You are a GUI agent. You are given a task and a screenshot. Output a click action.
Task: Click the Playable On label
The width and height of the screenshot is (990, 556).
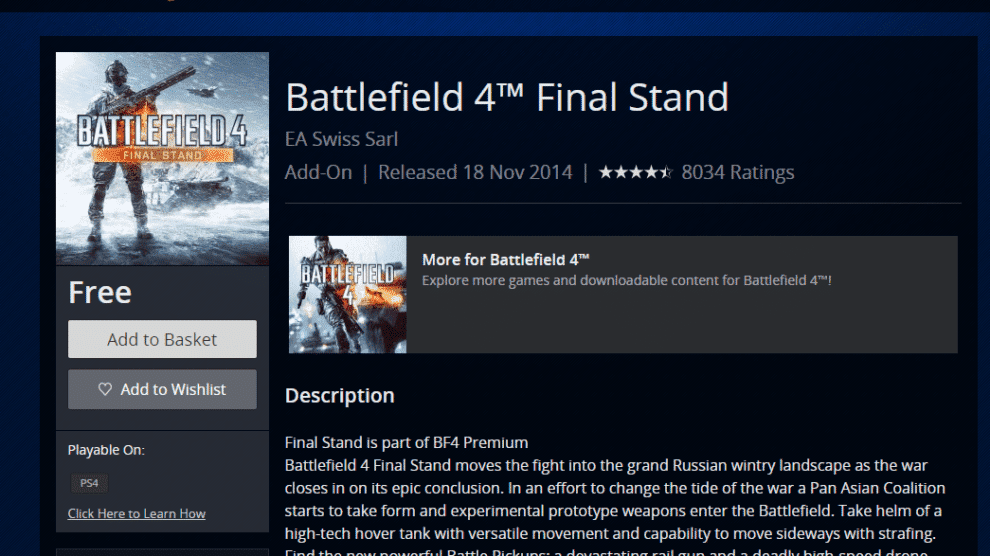pos(106,450)
